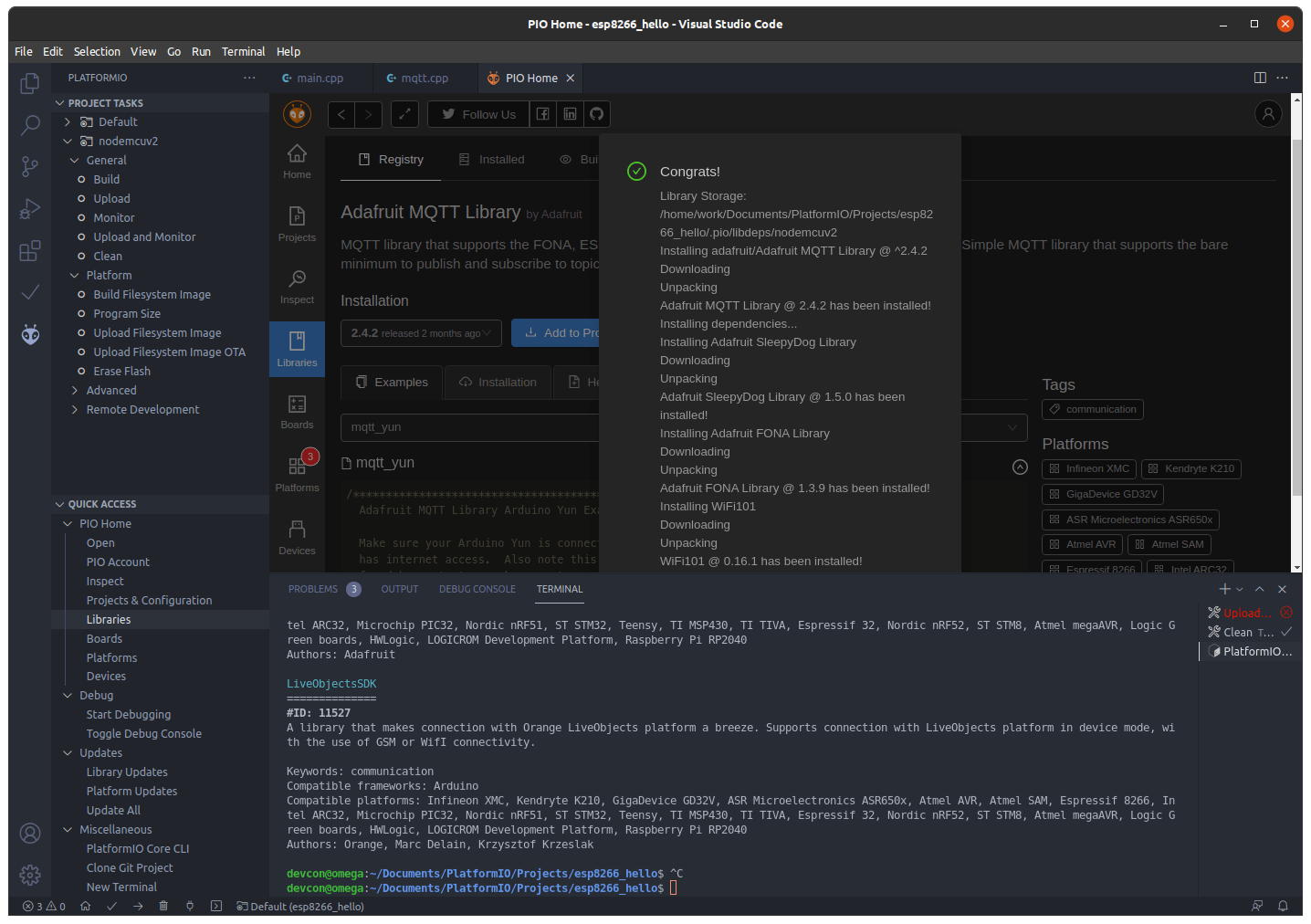This screenshot has height=924, width=1311.
Task: Click the Infineon XMC platform tag
Action: pyautogui.click(x=1089, y=469)
